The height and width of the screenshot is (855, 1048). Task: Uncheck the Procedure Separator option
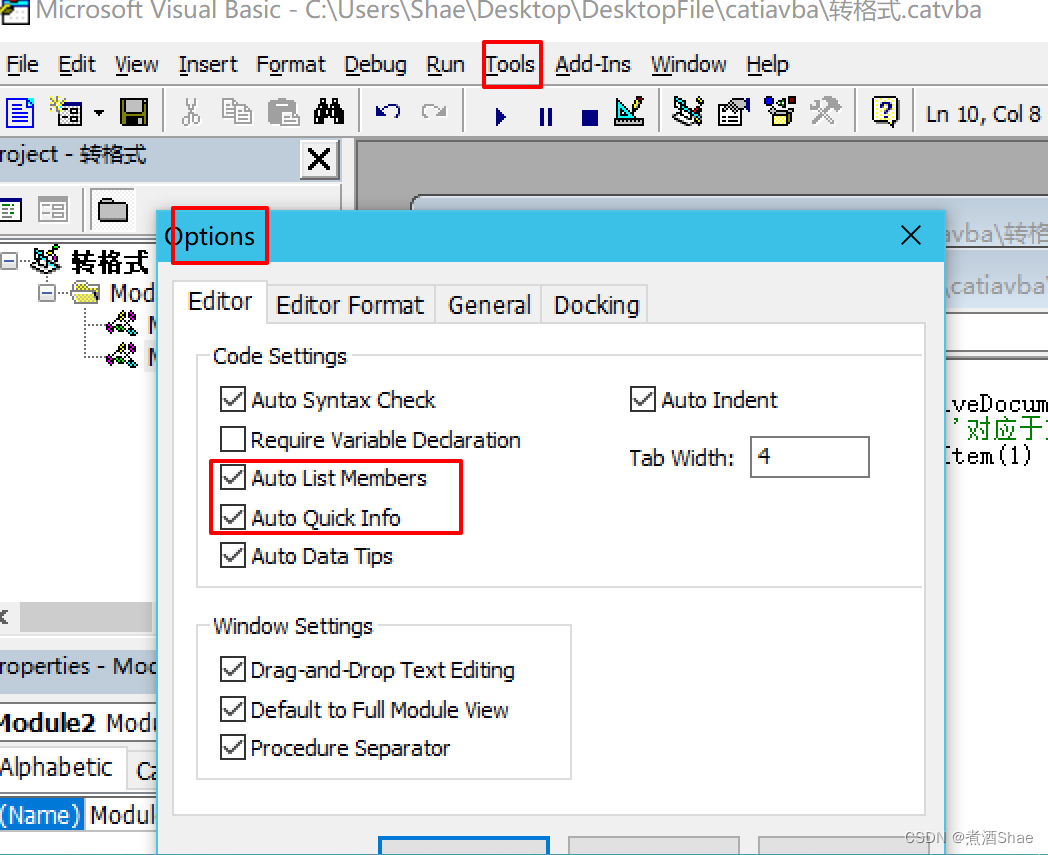[233, 748]
